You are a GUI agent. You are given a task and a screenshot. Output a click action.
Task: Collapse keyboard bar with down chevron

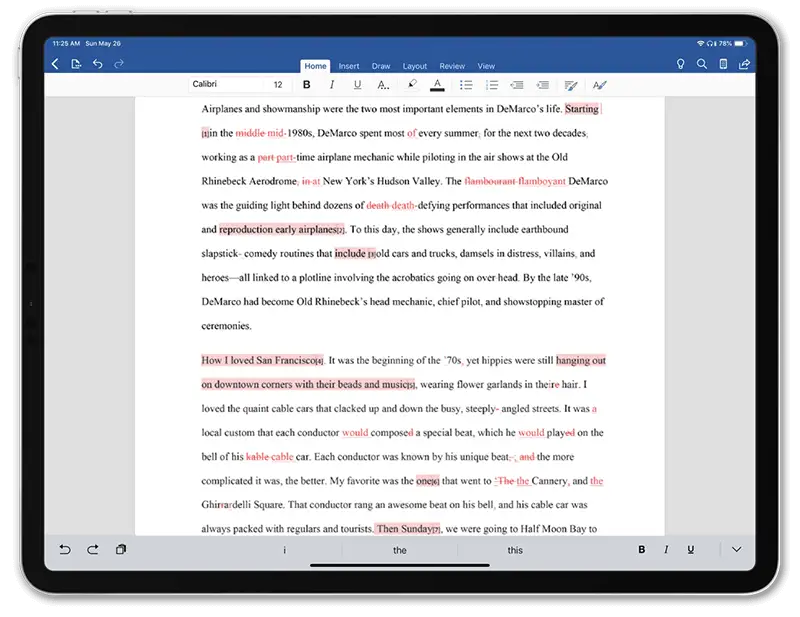coord(737,550)
